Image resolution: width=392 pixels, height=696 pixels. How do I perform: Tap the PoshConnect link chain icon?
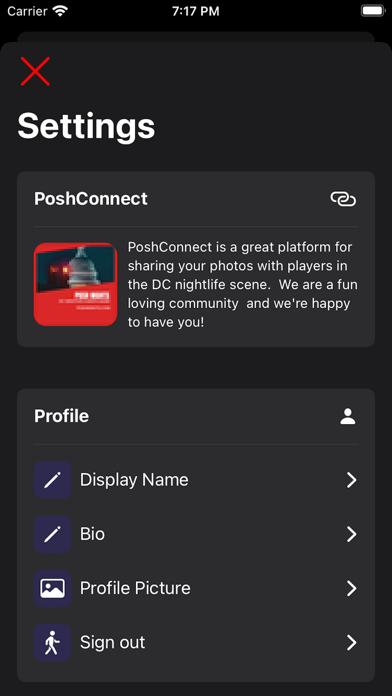tap(343, 199)
